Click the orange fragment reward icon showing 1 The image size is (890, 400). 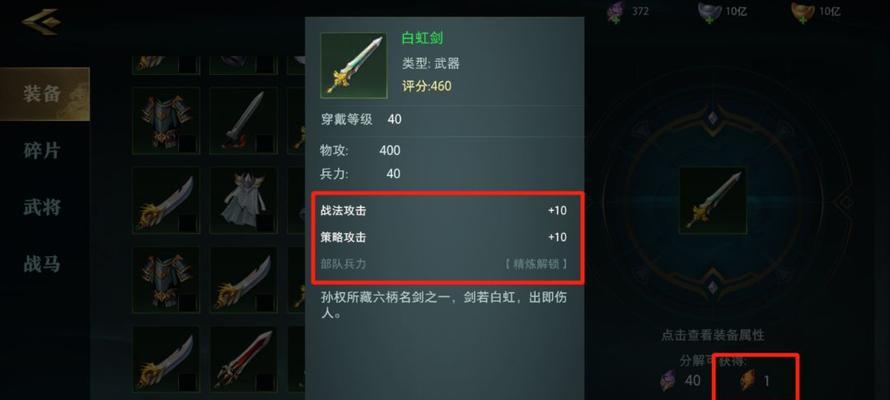click(748, 381)
